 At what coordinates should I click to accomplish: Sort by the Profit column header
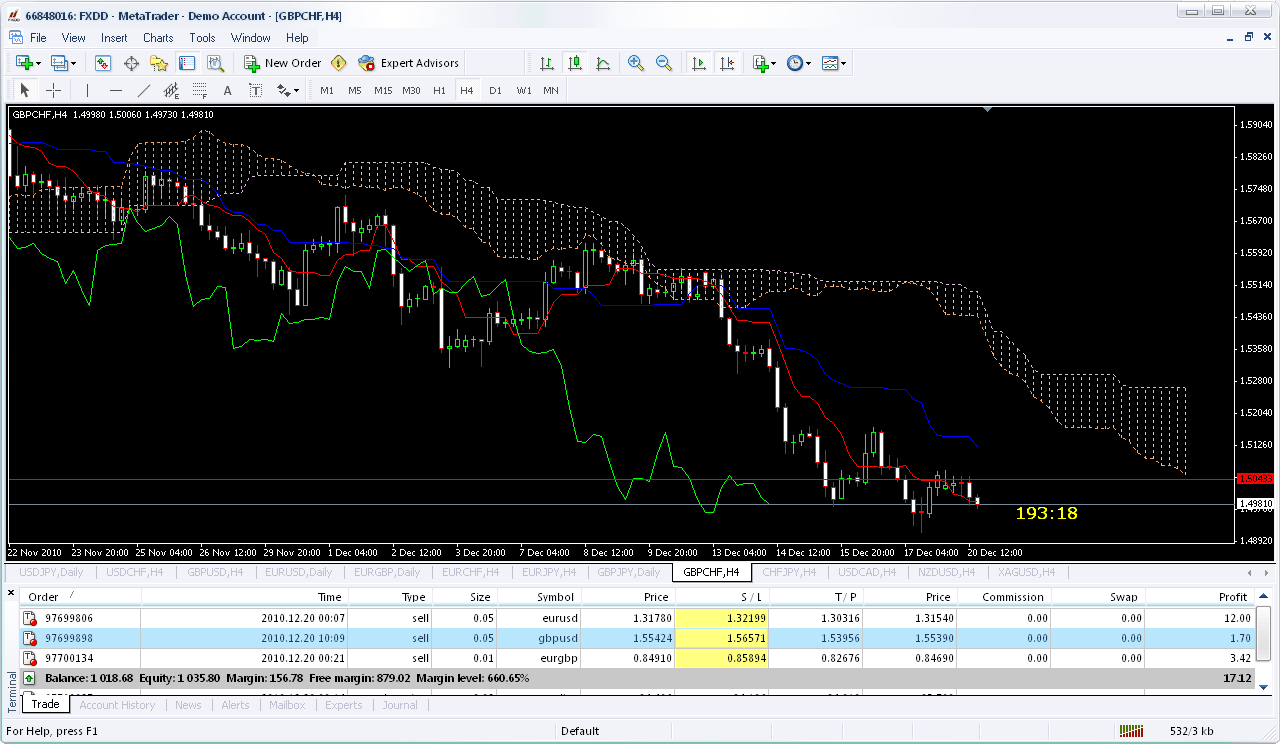coord(1198,597)
